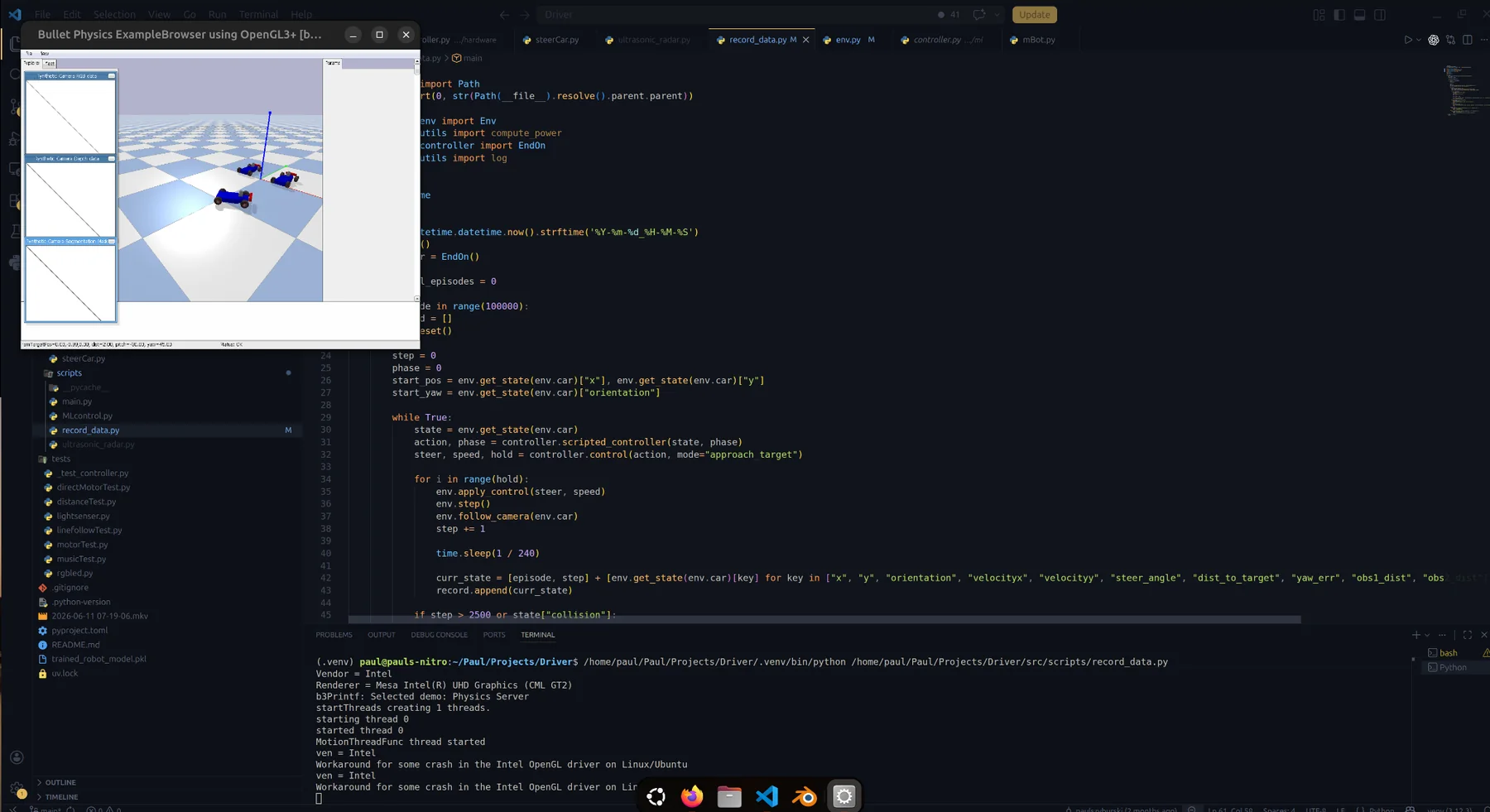Expand the OUTLINE section
Image resolution: width=1490 pixels, height=812 pixels.
[168, 782]
